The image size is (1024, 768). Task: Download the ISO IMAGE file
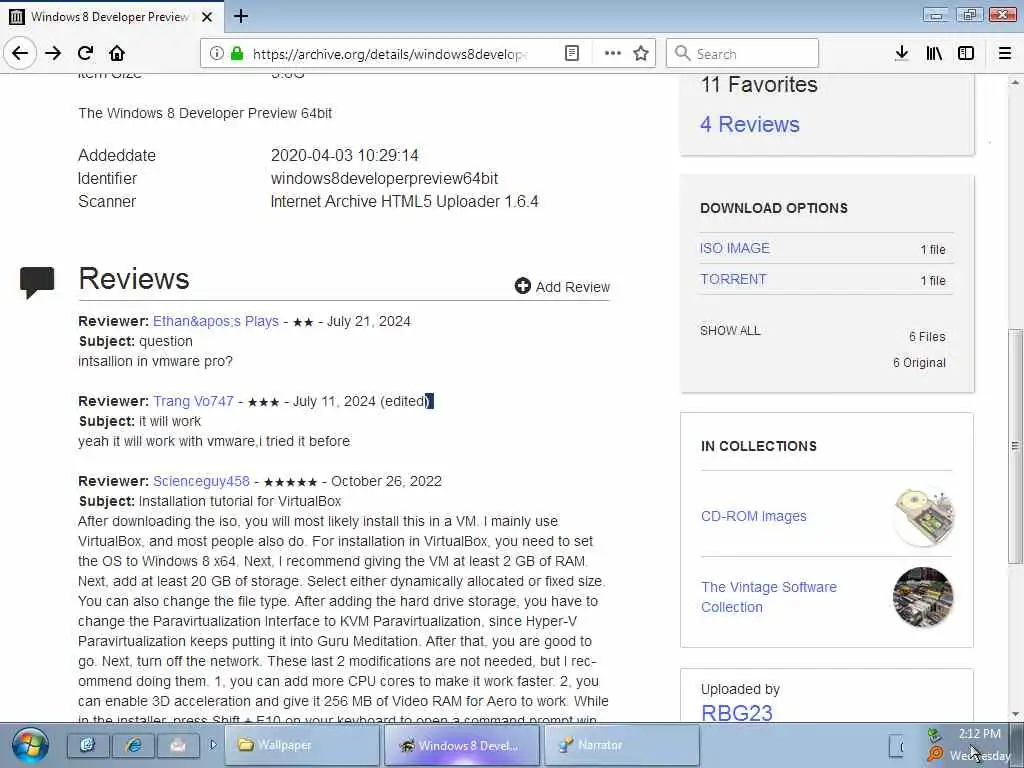pos(735,248)
